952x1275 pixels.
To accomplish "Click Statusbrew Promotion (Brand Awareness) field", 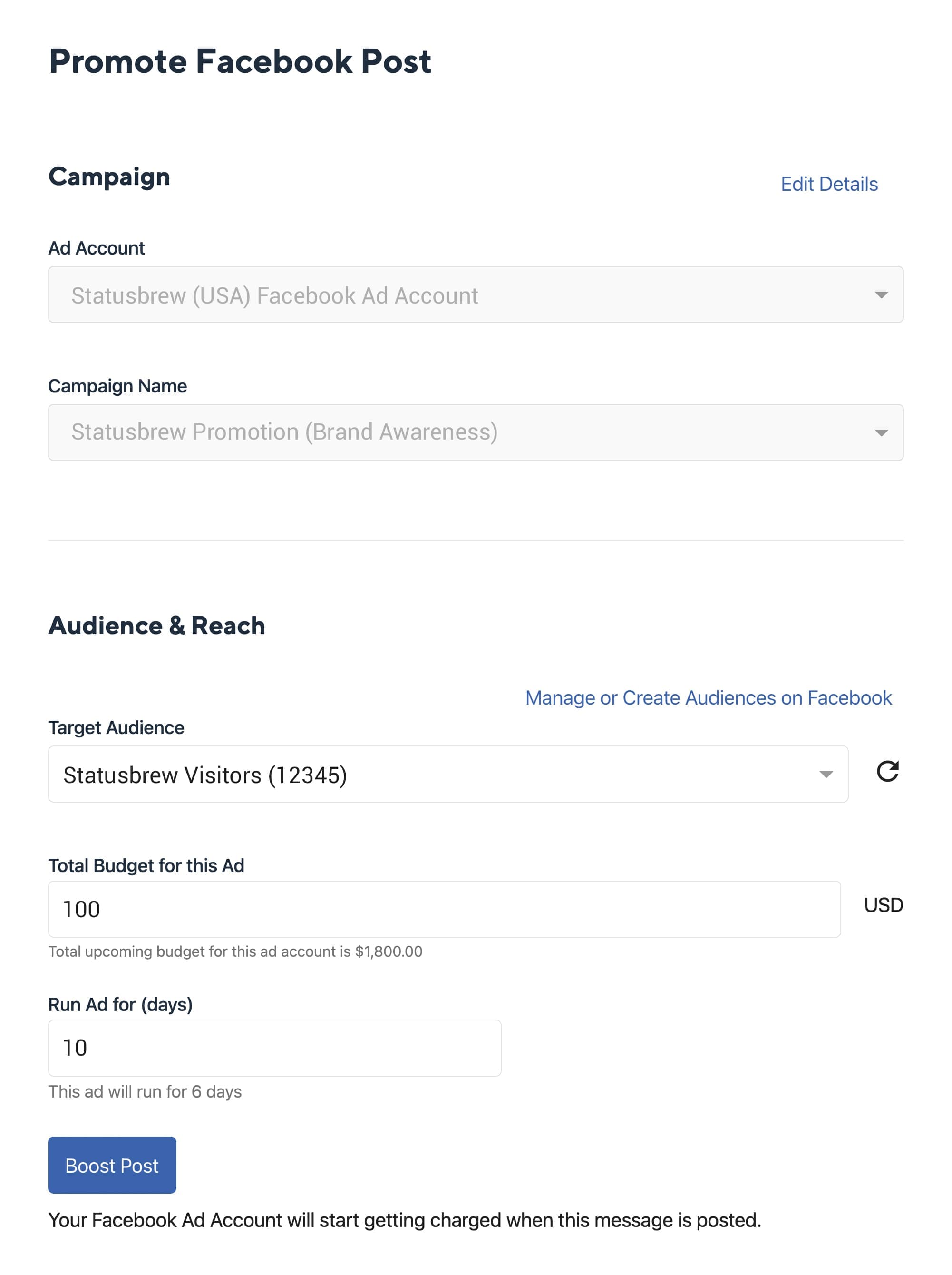I will pos(284,432).
